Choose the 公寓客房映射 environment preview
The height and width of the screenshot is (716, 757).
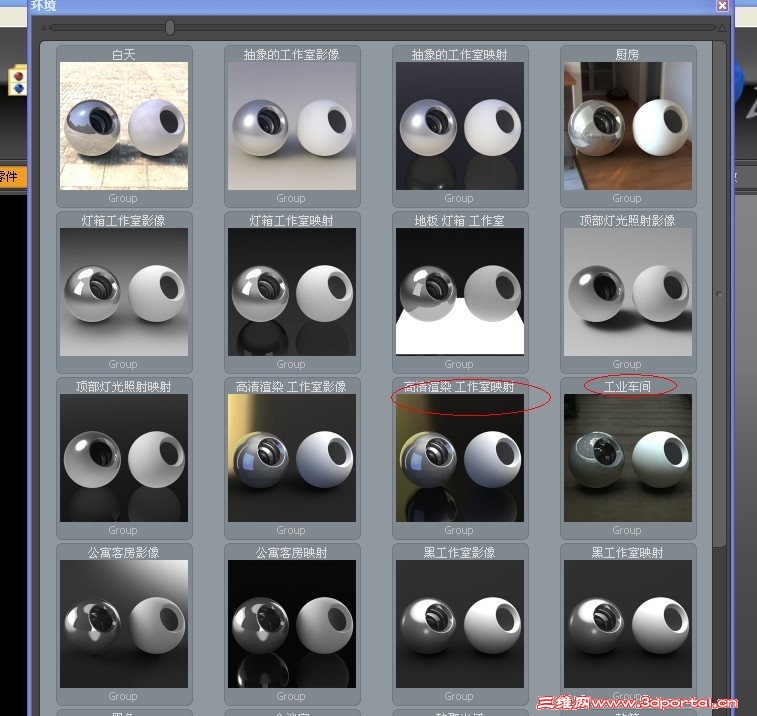tap(292, 624)
